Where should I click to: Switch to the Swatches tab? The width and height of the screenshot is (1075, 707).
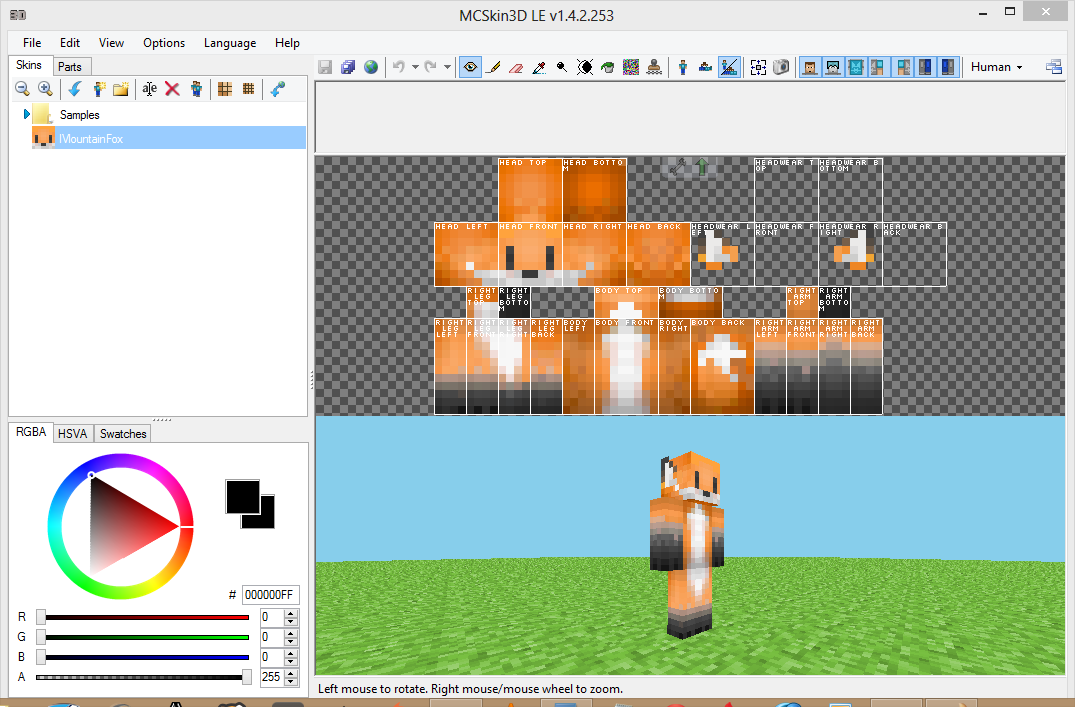123,434
